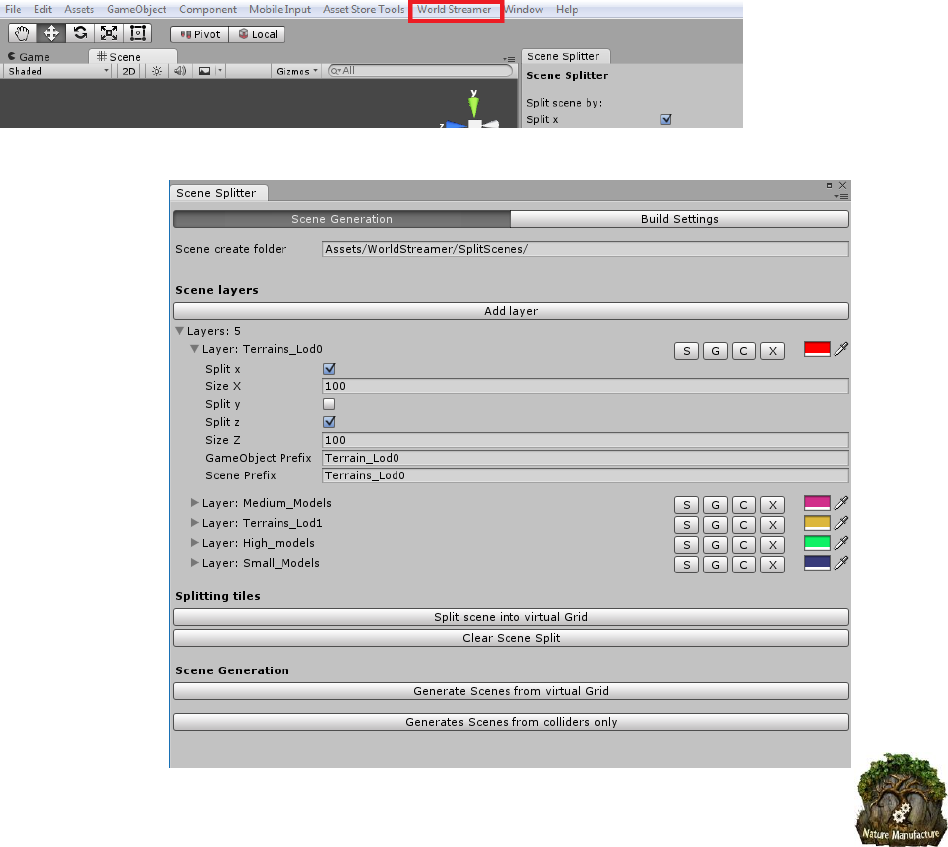948x847 pixels.
Task: Pick color for Terrains_Lod1 with eyedropper
Action: click(x=841, y=523)
